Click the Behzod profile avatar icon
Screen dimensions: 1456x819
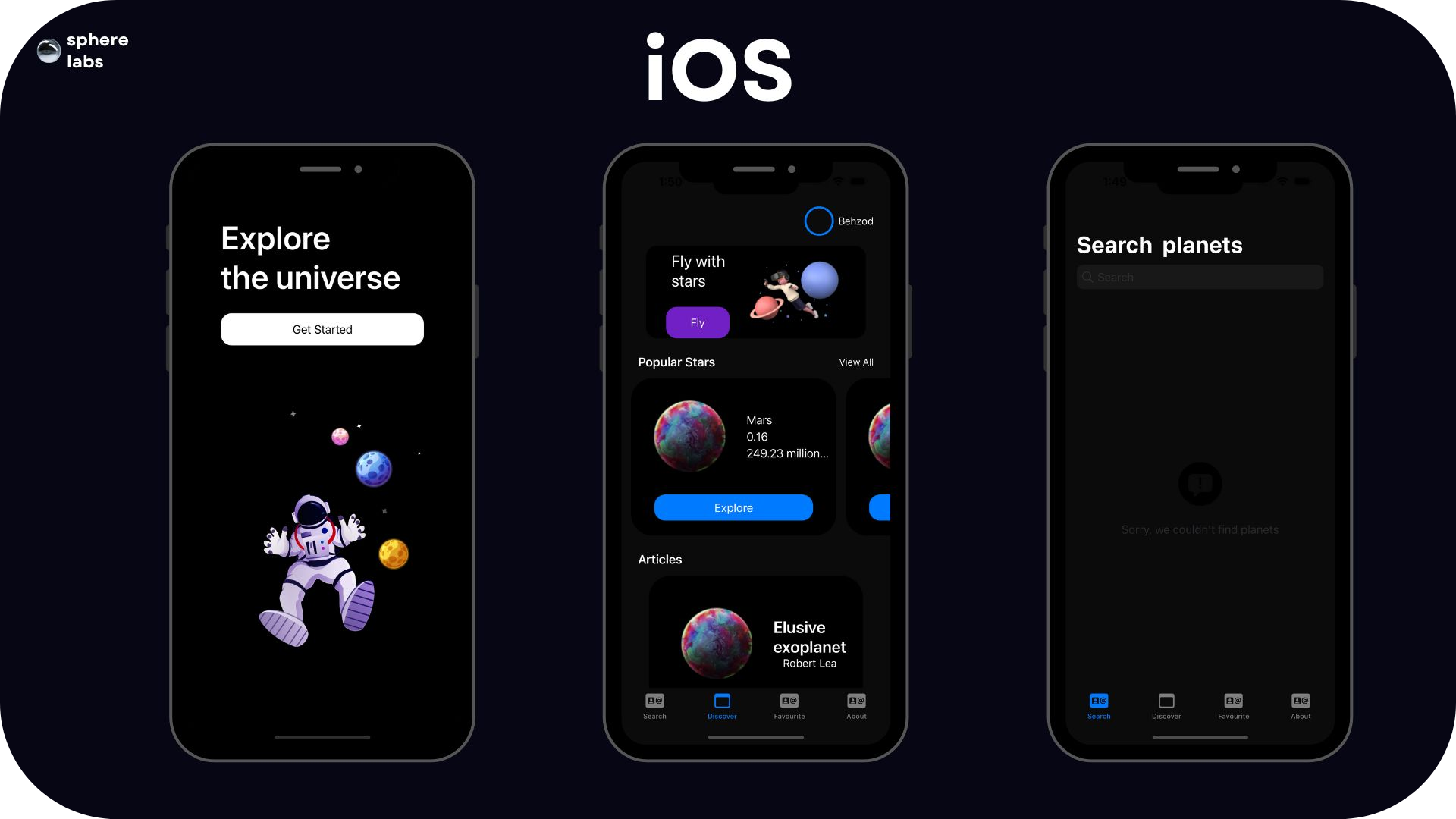pyautogui.click(x=818, y=220)
